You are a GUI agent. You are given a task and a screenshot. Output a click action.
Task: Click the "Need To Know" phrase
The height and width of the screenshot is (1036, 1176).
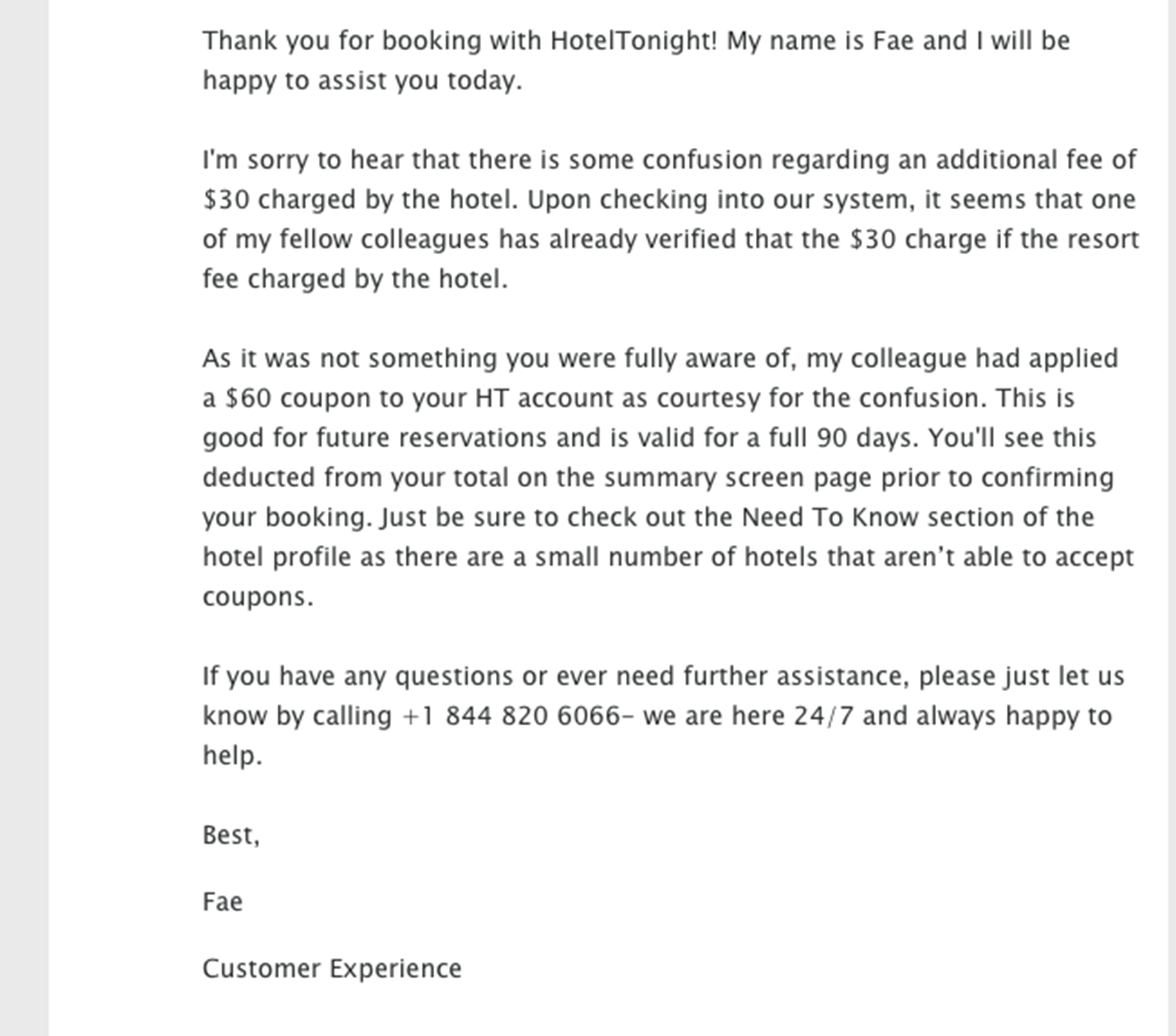point(830,517)
